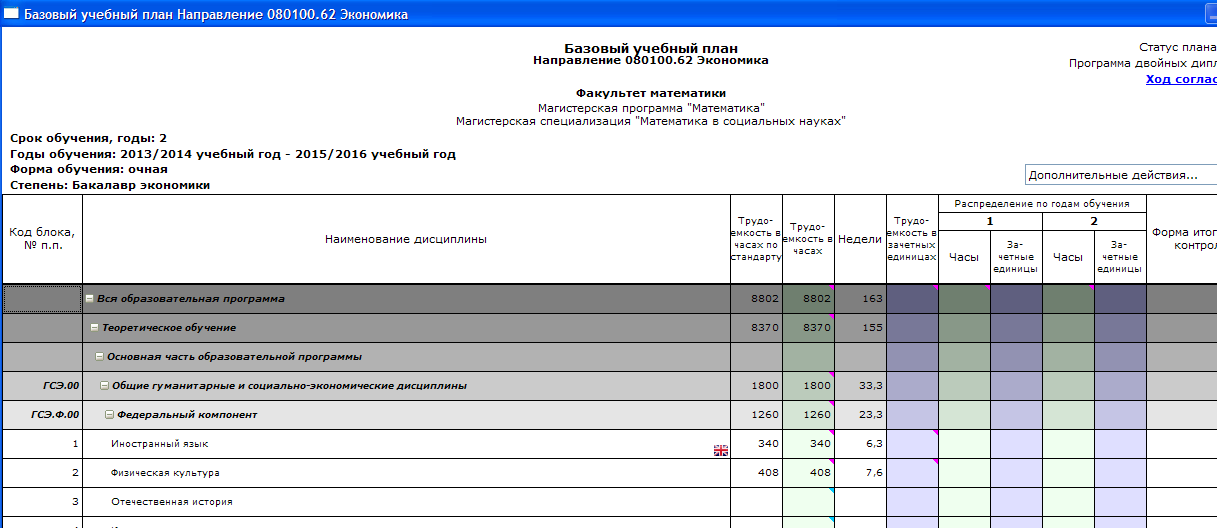
Task: Click the Недели column header
Action: (859, 239)
